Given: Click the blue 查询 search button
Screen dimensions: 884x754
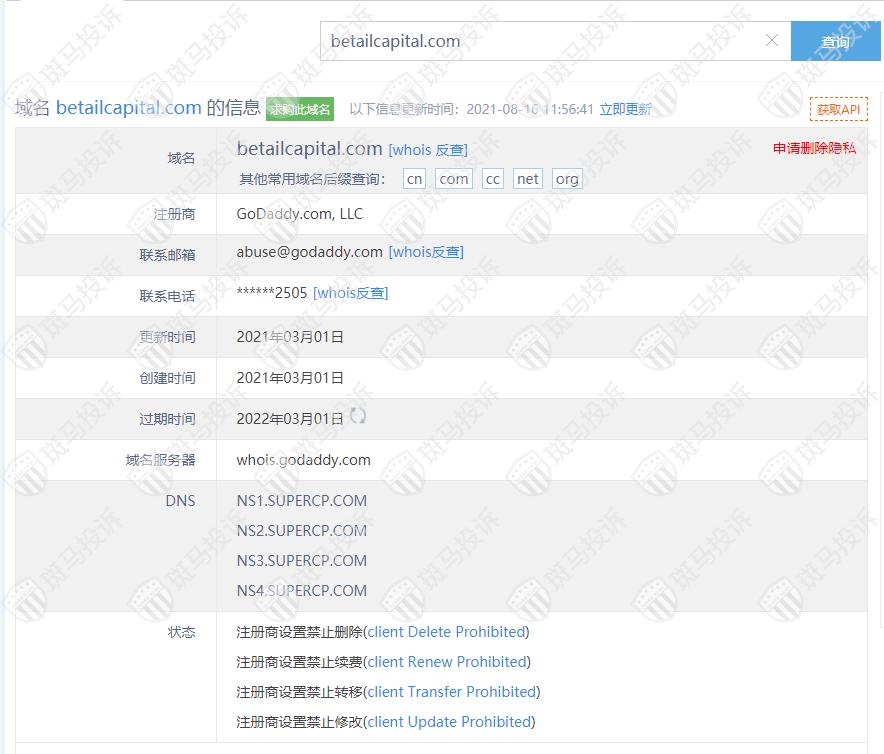Looking at the screenshot, I should [835, 41].
